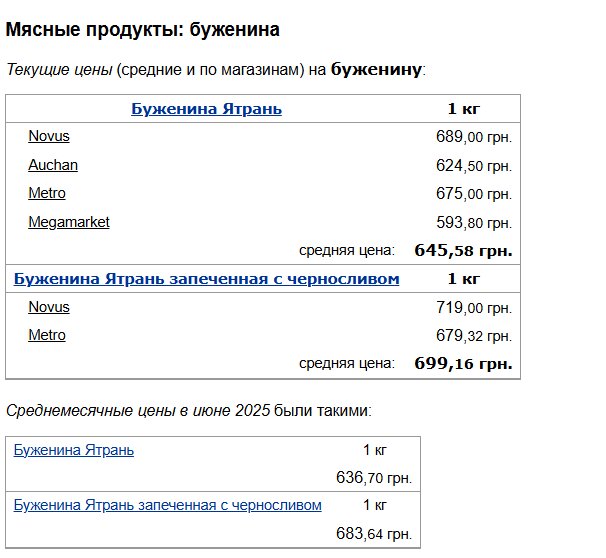Click the price 675,00 грн.

pyautogui.click(x=474, y=194)
